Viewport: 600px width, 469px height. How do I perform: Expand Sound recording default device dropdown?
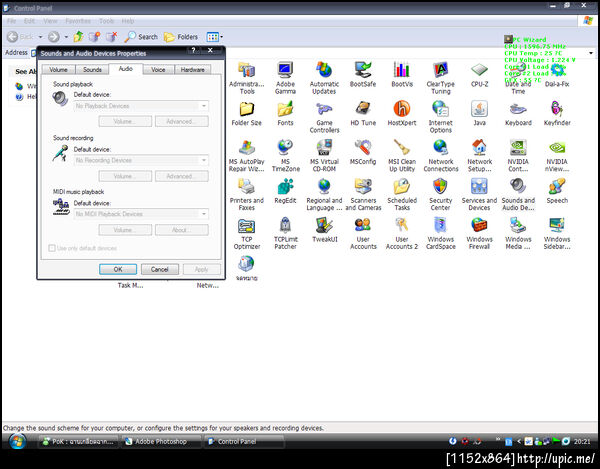pos(204,160)
